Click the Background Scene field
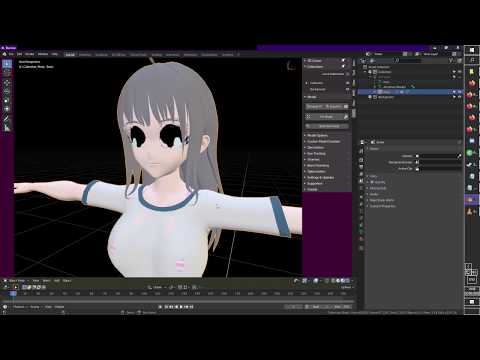Image resolution: width=480 pixels, height=360 pixels. pyautogui.click(x=437, y=162)
